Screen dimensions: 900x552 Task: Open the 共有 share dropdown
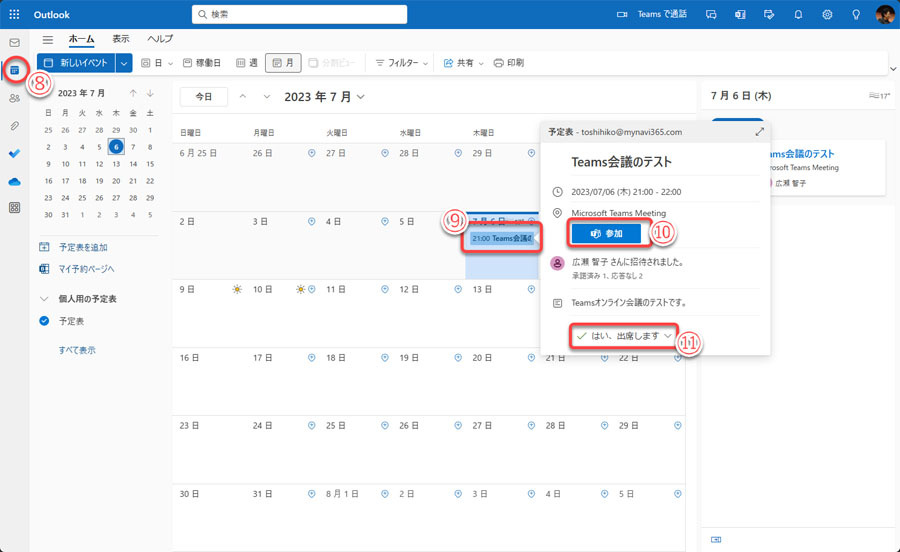click(x=463, y=63)
